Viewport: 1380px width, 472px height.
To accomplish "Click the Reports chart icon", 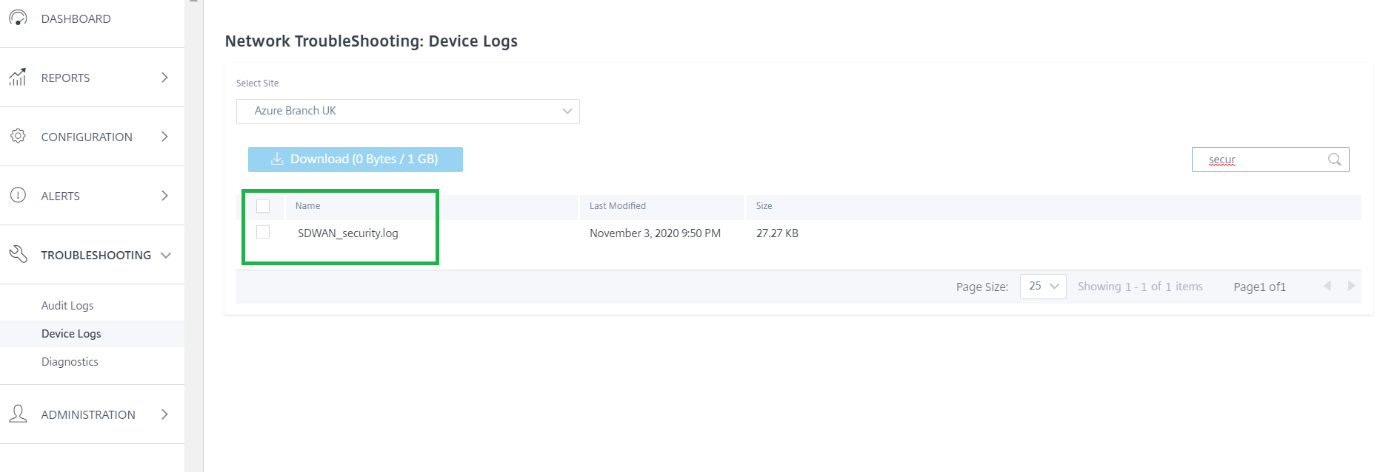I will click(17, 77).
